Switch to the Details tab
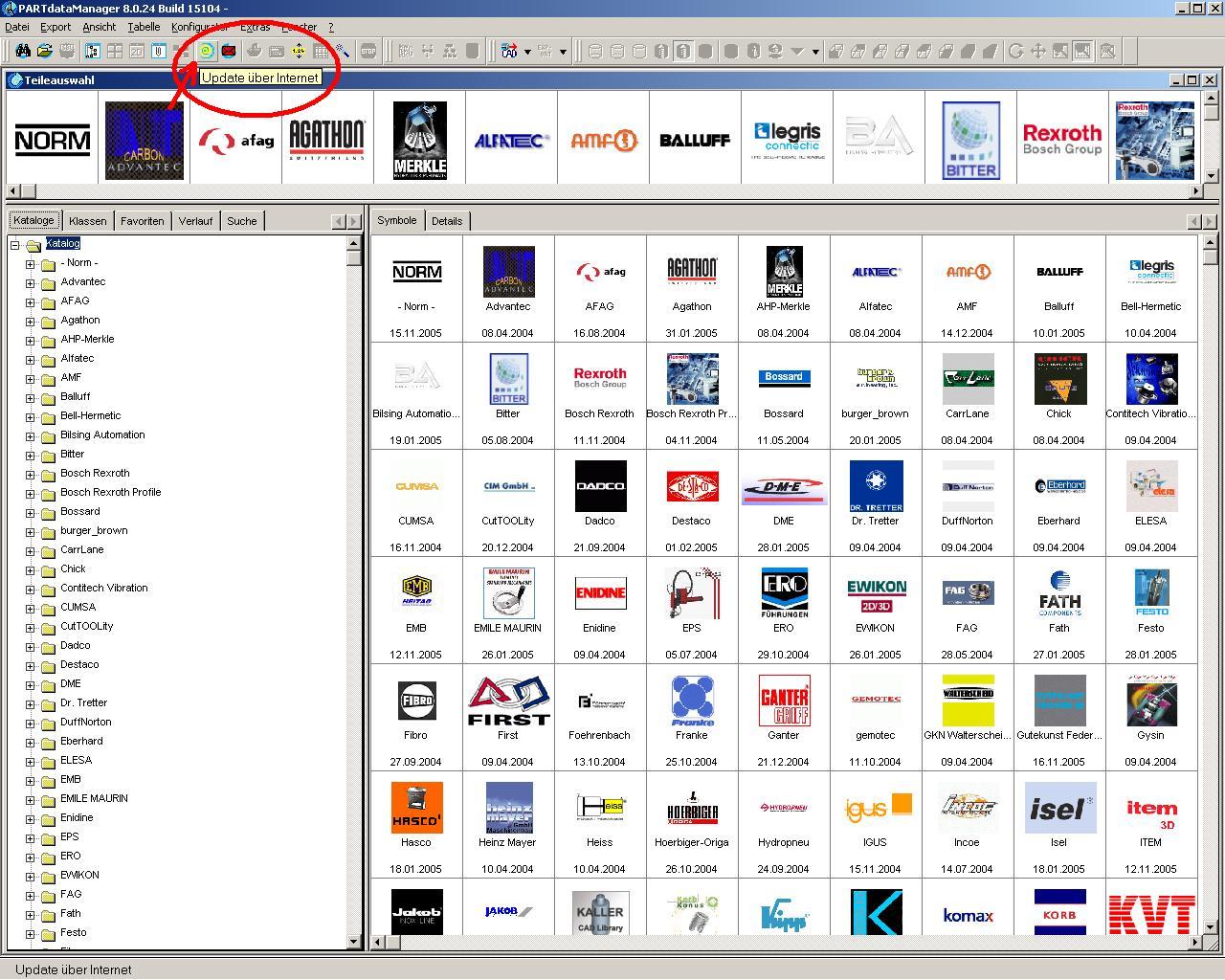Viewport: 1225px width, 980px height. 447,221
